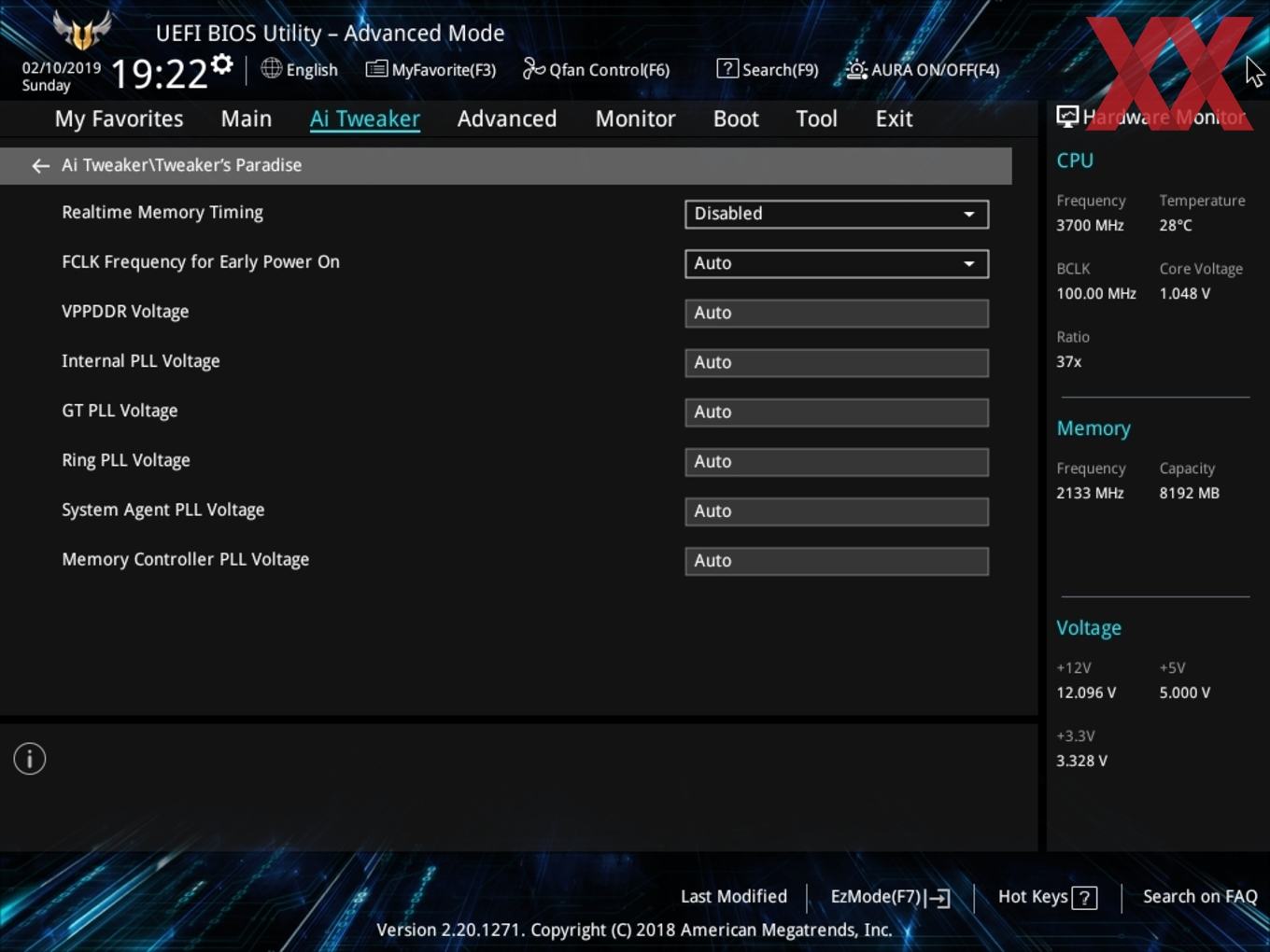
Task: Click the Hot Keys question mark icon
Action: tap(1084, 898)
